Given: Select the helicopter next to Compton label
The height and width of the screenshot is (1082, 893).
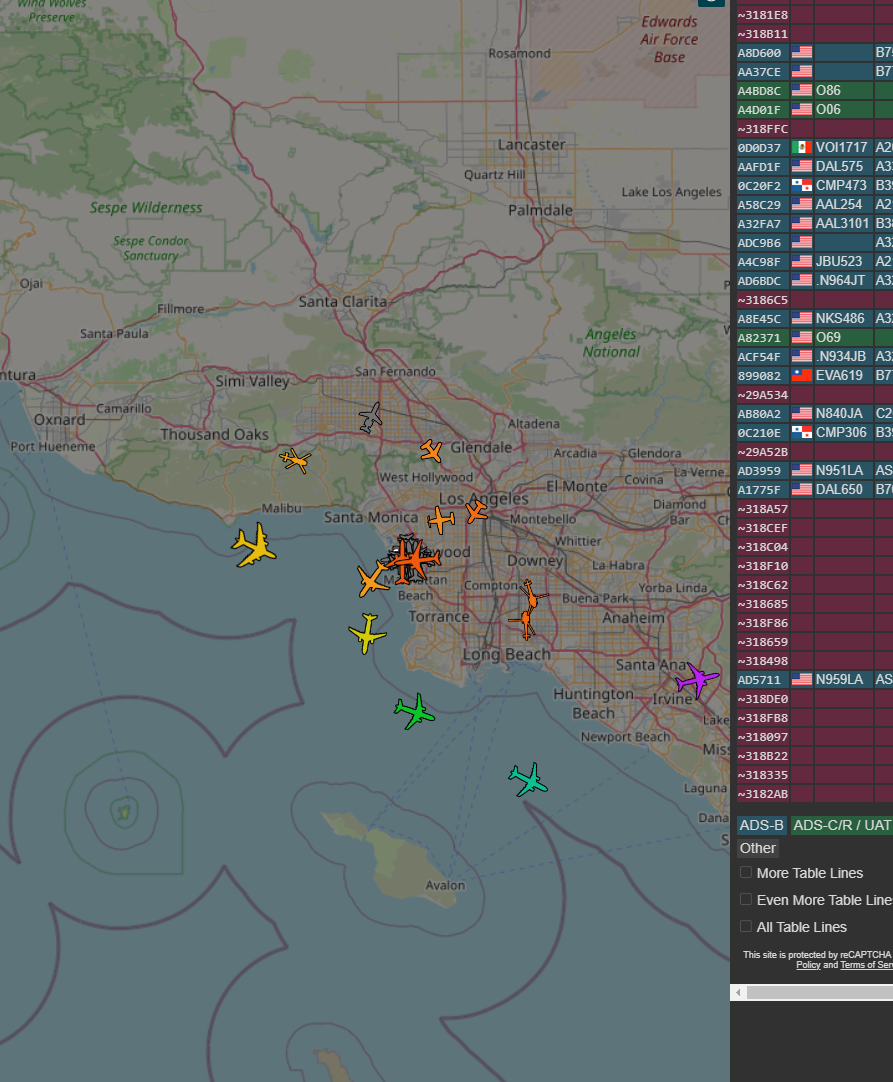Looking at the screenshot, I should click(531, 595).
